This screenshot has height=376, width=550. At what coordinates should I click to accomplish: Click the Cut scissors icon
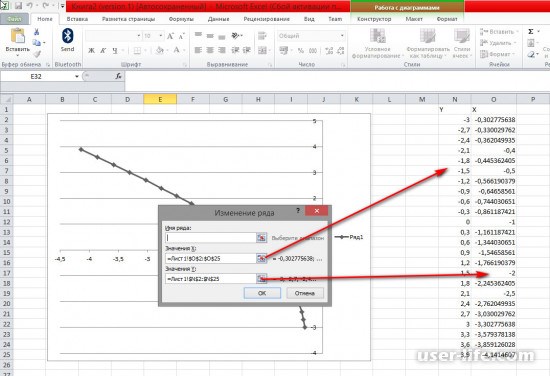tap(36, 32)
